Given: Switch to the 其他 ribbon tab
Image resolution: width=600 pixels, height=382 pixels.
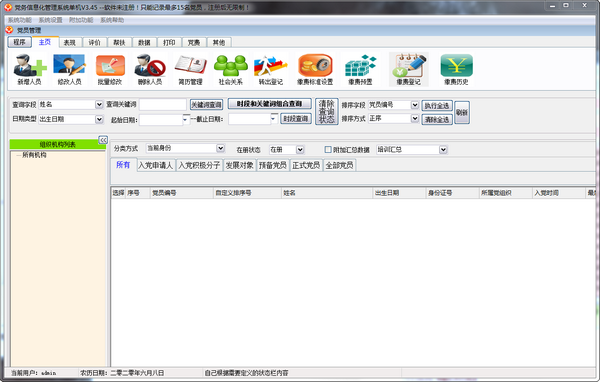Looking at the screenshot, I should (219, 42).
